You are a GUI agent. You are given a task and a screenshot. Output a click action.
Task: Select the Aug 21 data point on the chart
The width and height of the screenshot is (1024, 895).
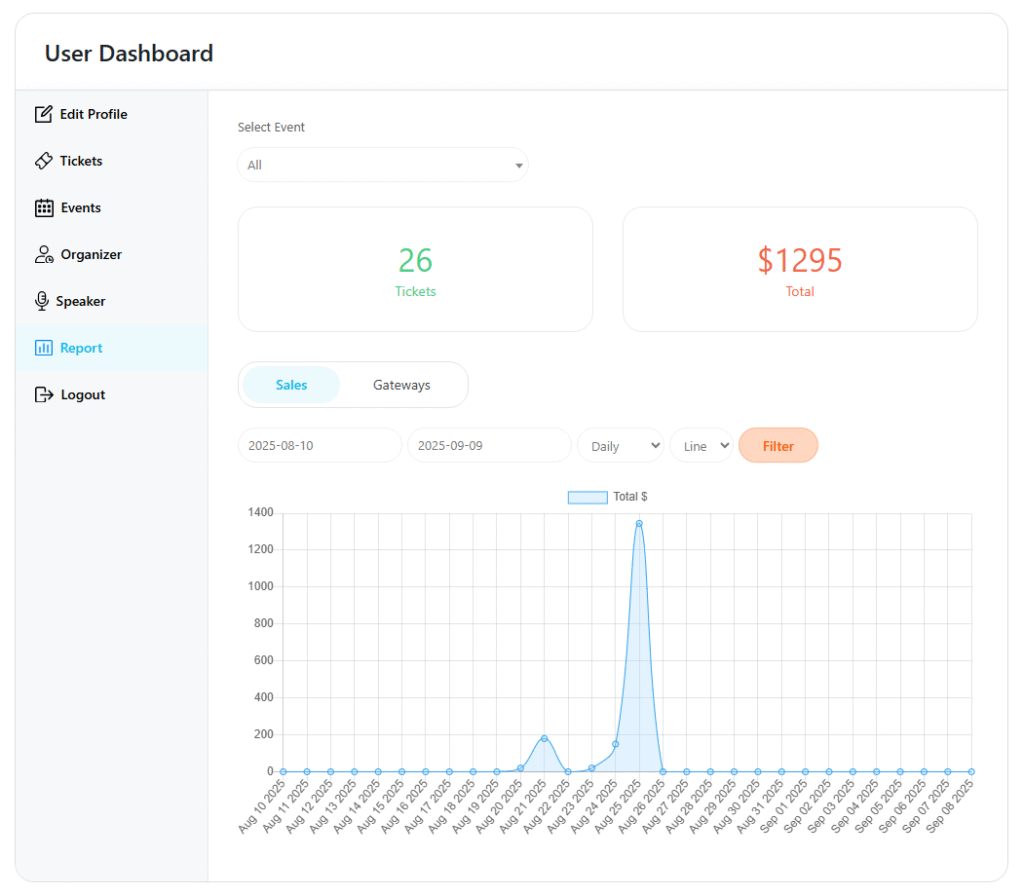point(543,737)
